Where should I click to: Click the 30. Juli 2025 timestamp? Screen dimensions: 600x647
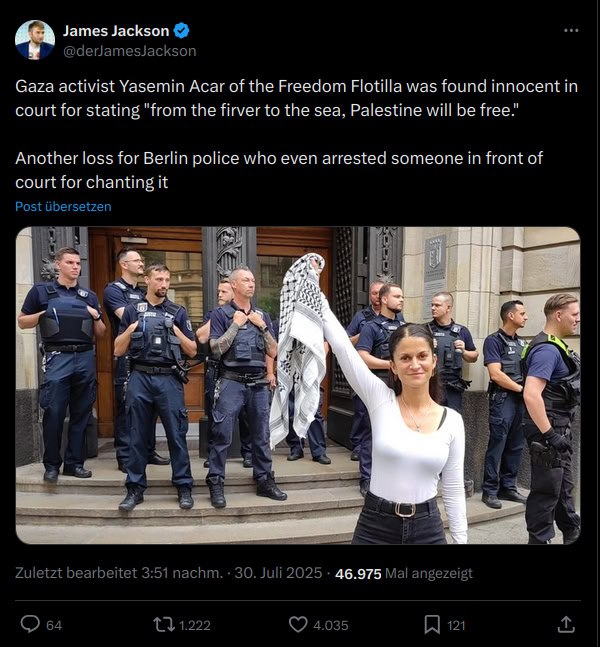pos(278,573)
